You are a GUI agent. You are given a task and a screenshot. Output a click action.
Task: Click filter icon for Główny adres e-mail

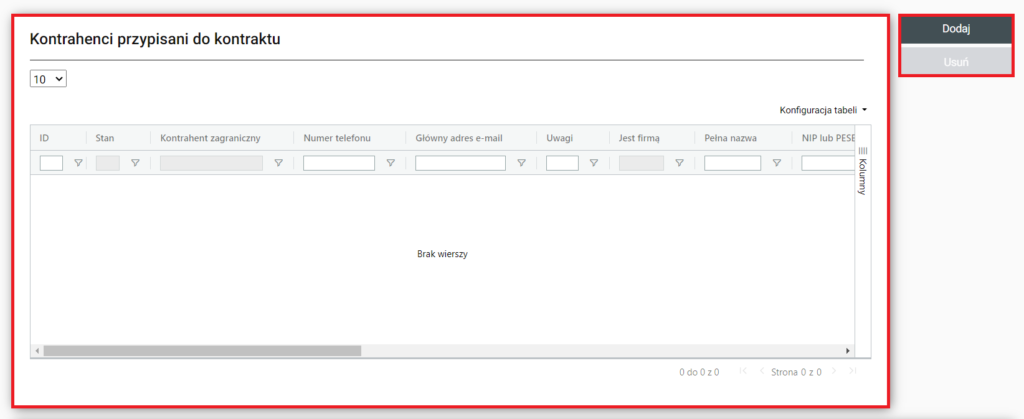[521, 163]
